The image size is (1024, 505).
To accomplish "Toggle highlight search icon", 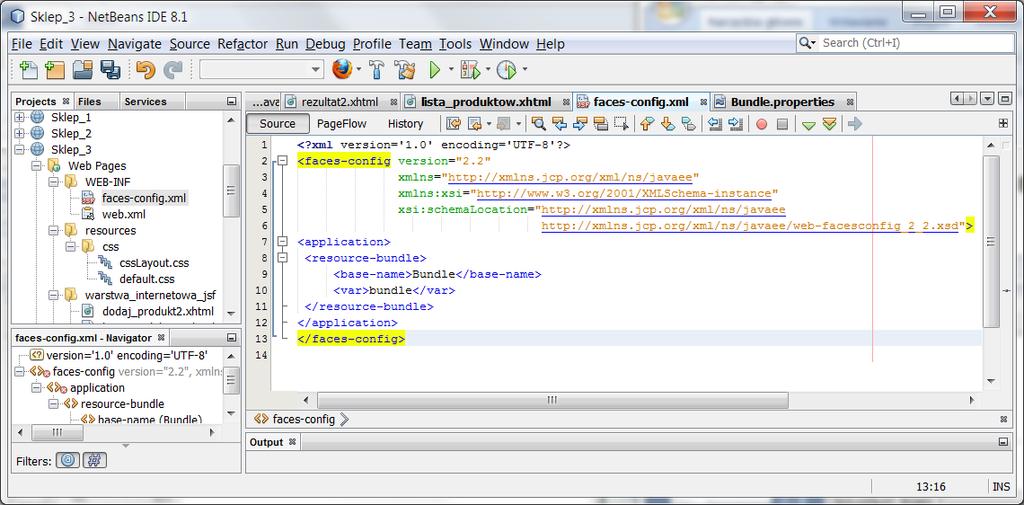I will click(x=601, y=123).
